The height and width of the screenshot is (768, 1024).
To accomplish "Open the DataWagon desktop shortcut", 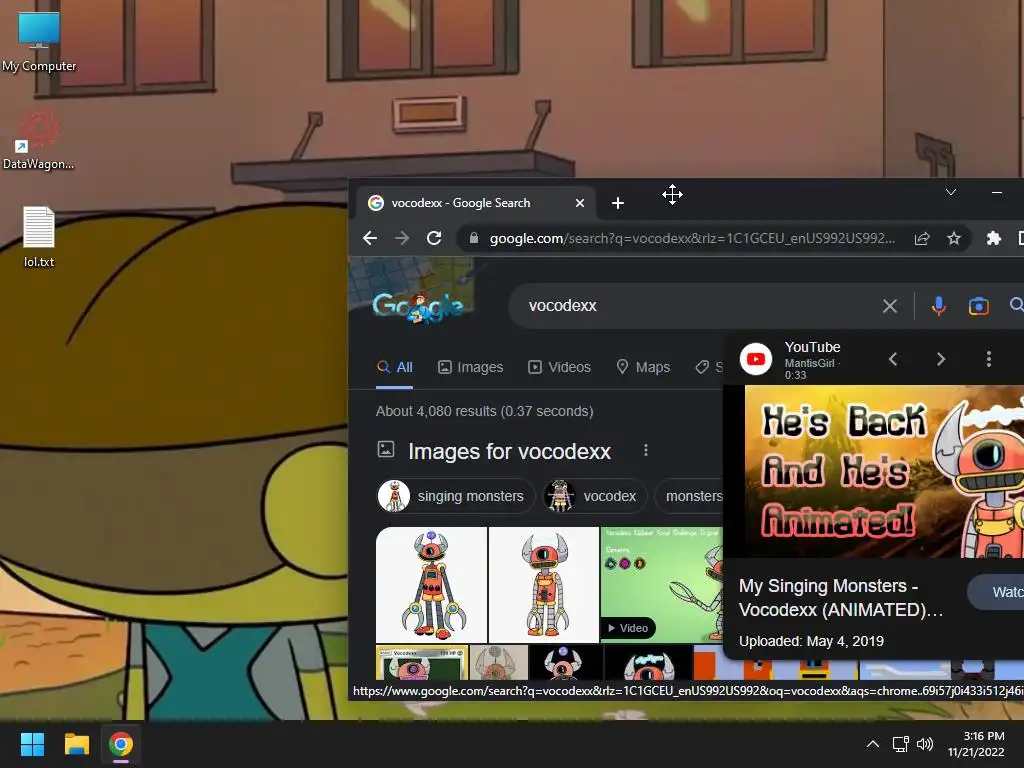I will tap(39, 140).
